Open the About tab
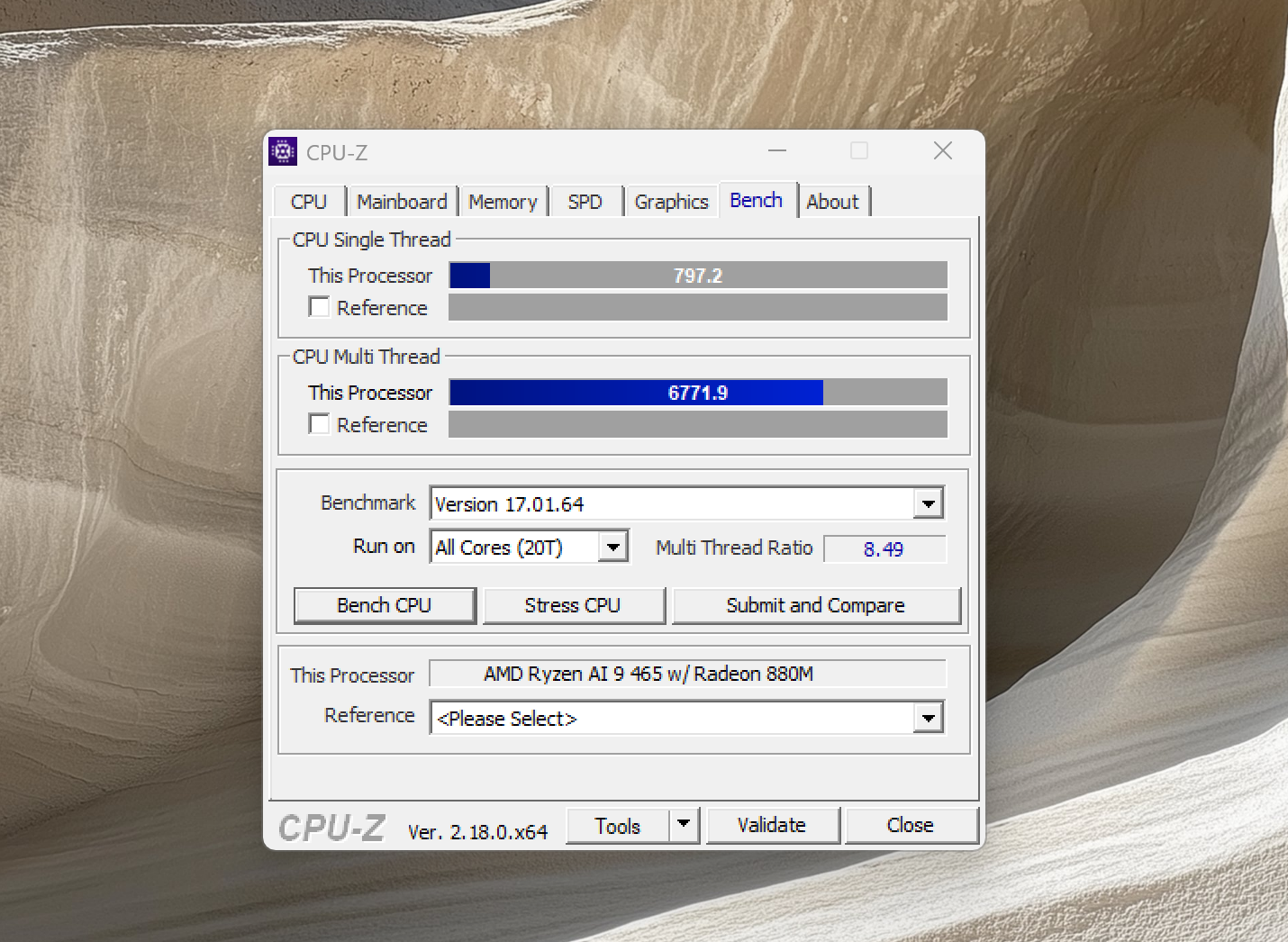Screen dimensions: 1288x942 click(x=832, y=202)
